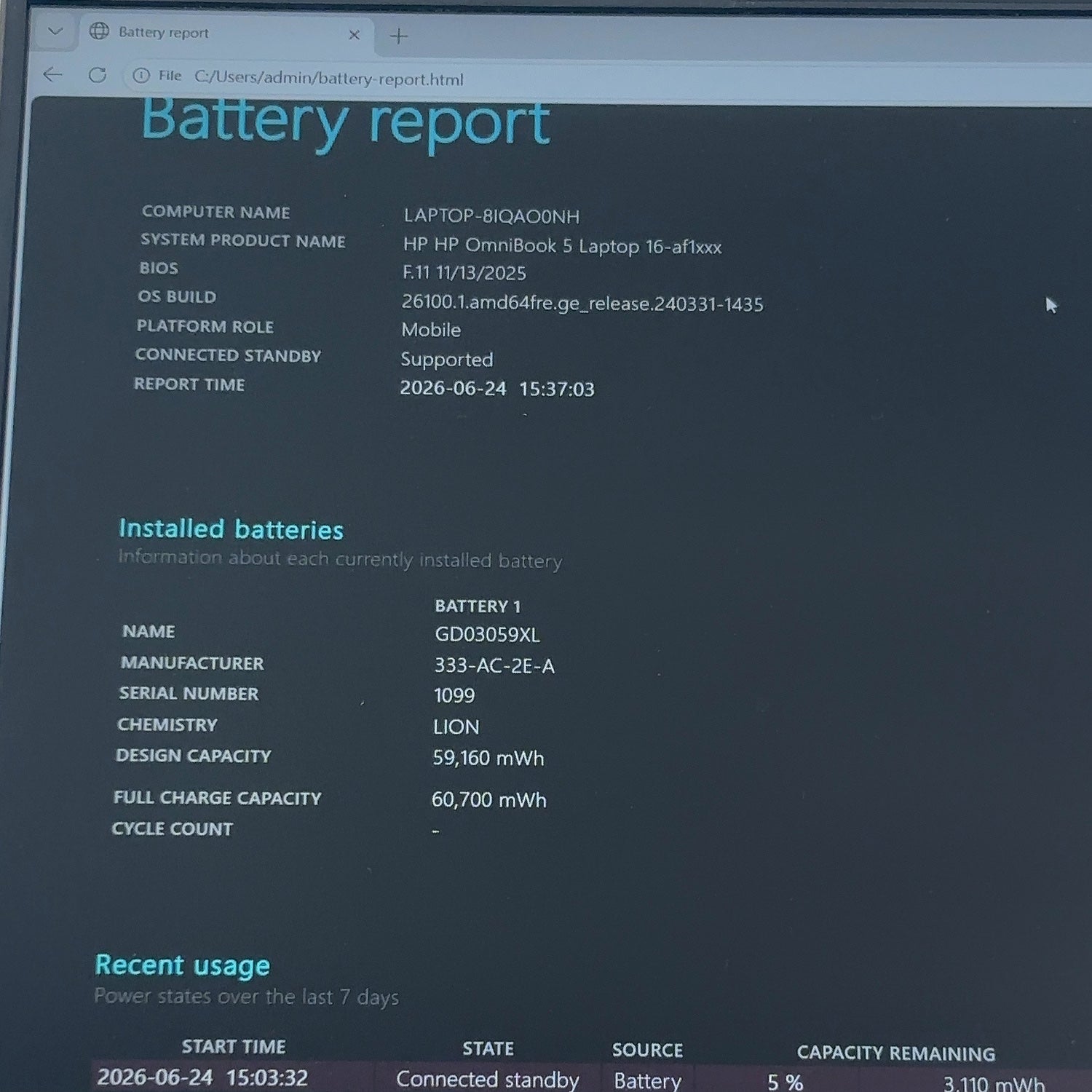Image resolution: width=1092 pixels, height=1092 pixels.
Task: Click the 3,110 mWh remaining cell
Action: pos(994,1084)
